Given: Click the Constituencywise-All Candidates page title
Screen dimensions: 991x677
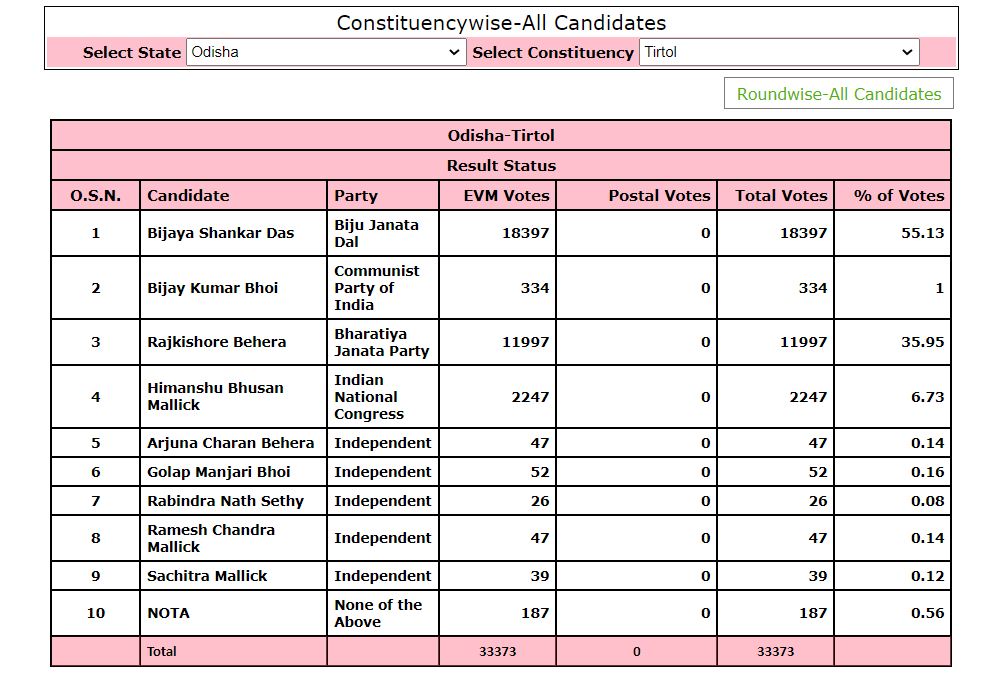Looking at the screenshot, I should (x=501, y=23).
